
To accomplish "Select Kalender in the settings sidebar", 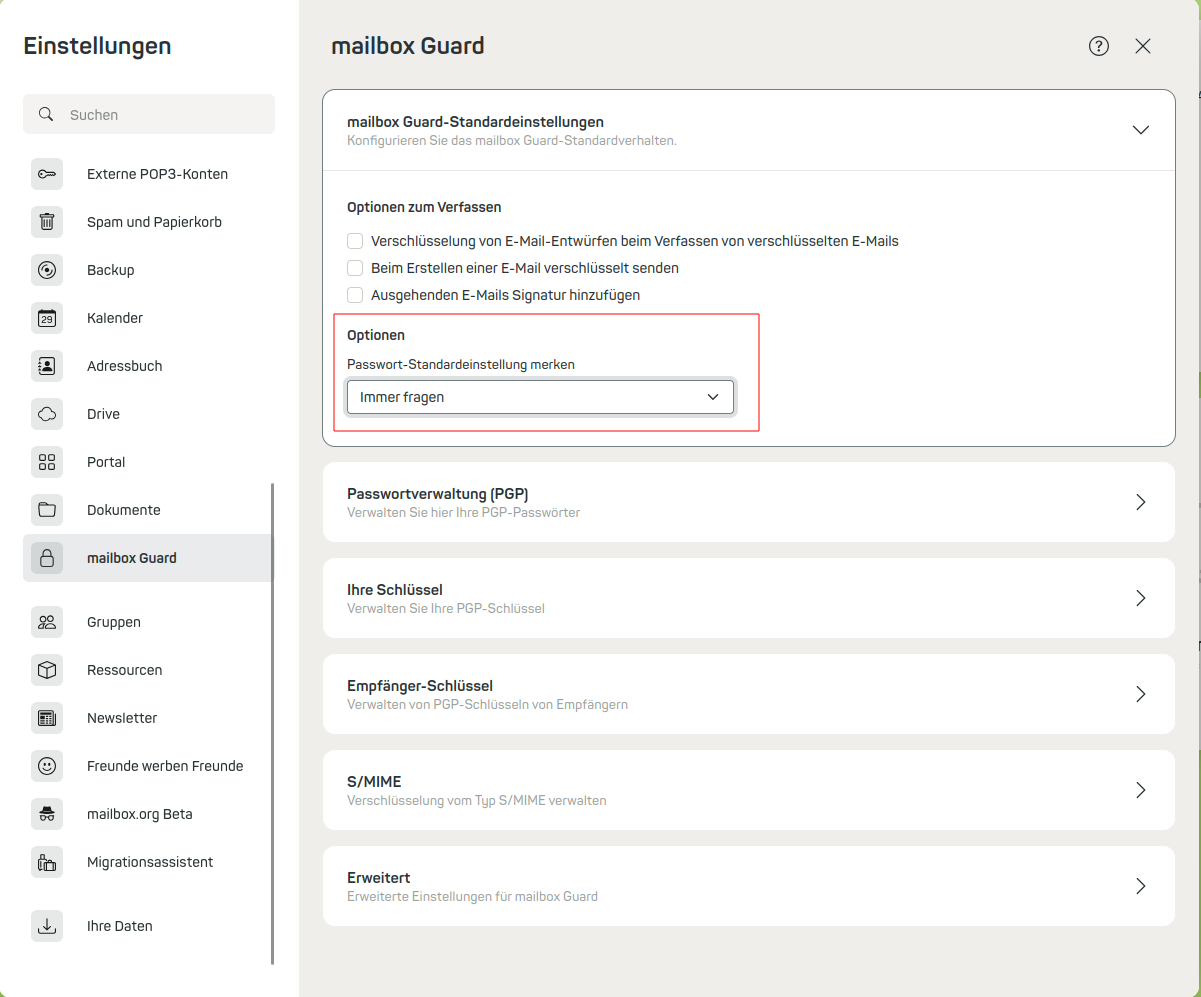I will click(148, 318).
